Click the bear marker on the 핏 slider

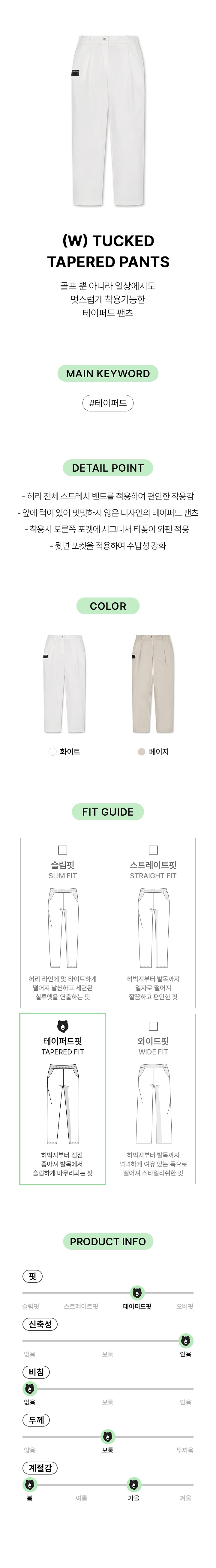[137, 1293]
